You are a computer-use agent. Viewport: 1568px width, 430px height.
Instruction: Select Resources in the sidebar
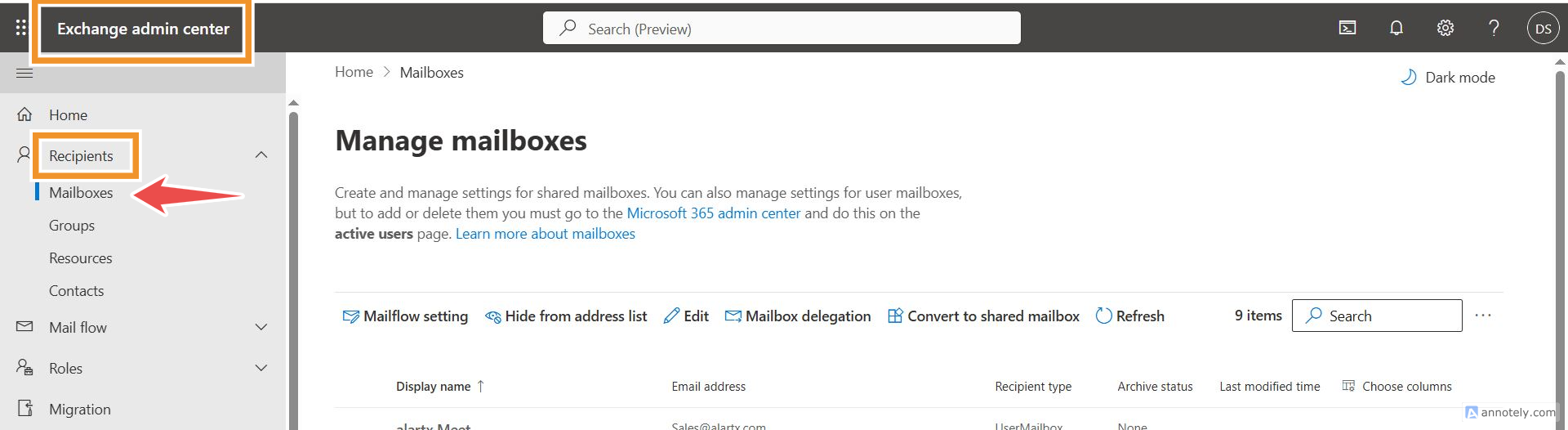click(x=81, y=258)
